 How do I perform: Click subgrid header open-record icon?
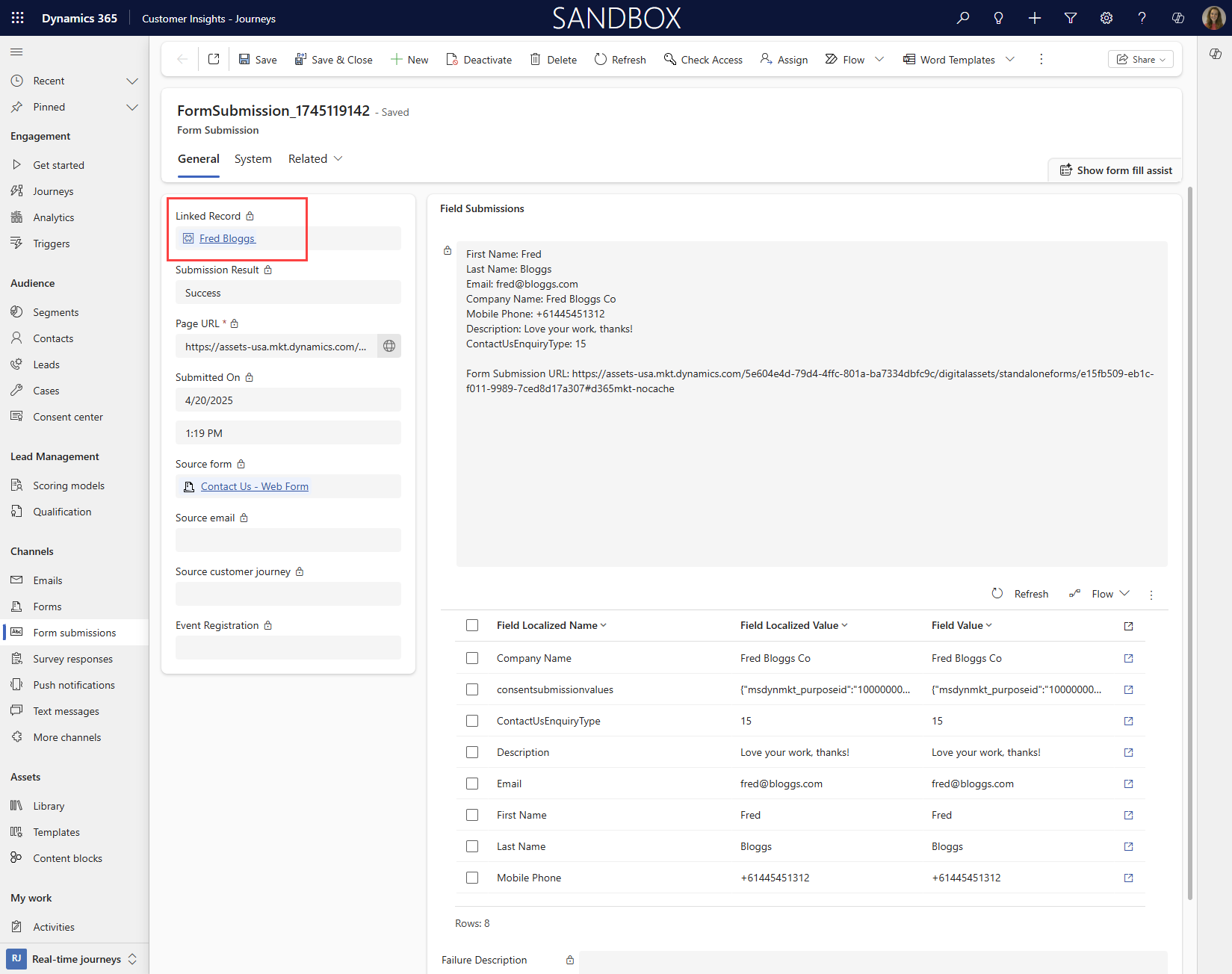click(x=1128, y=626)
